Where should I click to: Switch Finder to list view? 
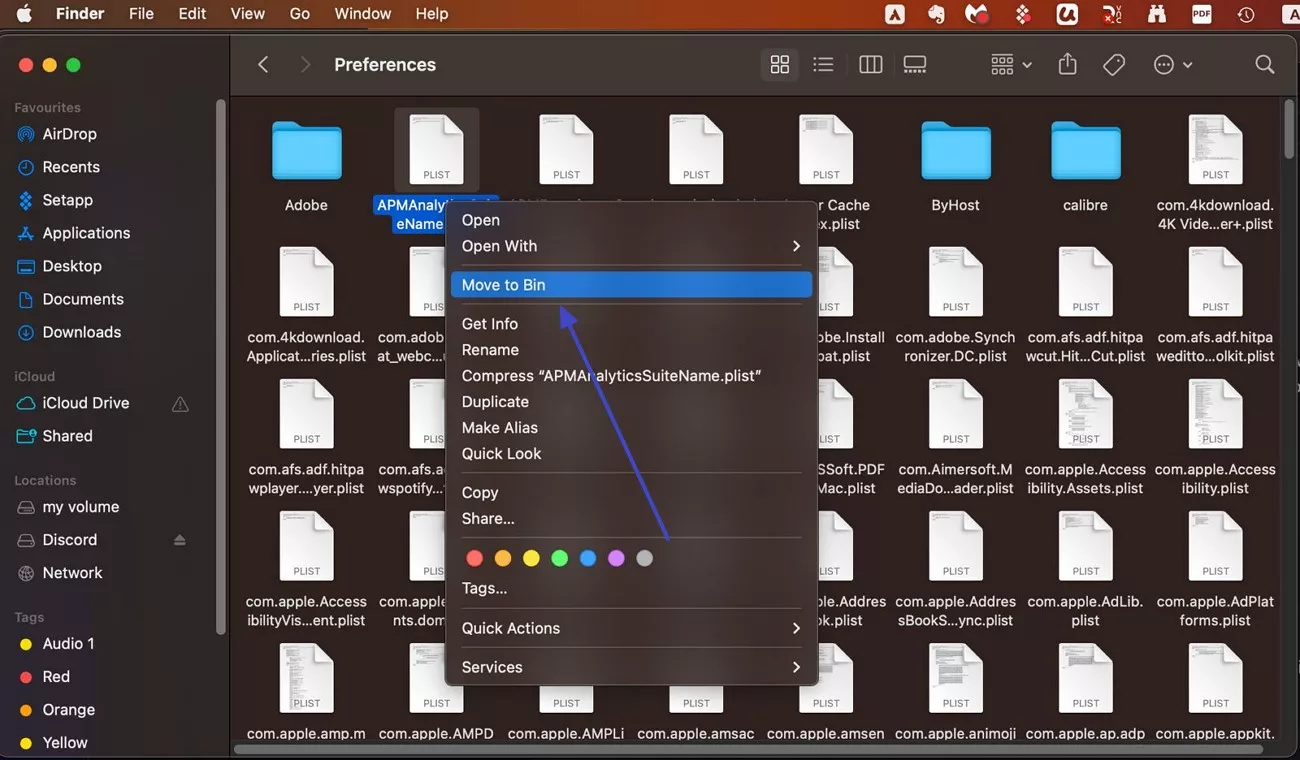point(823,64)
